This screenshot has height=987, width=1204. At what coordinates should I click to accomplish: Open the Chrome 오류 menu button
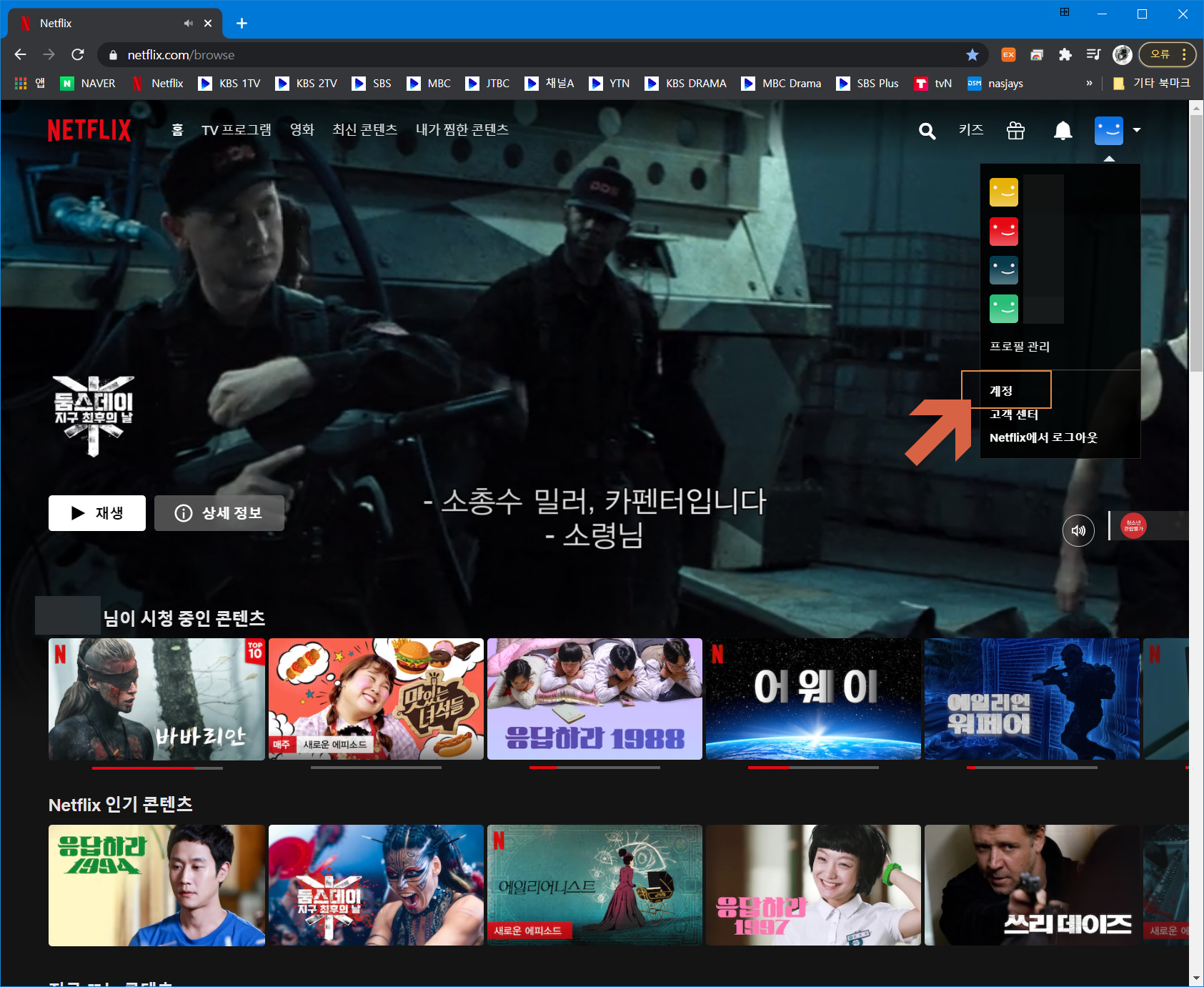click(1168, 54)
